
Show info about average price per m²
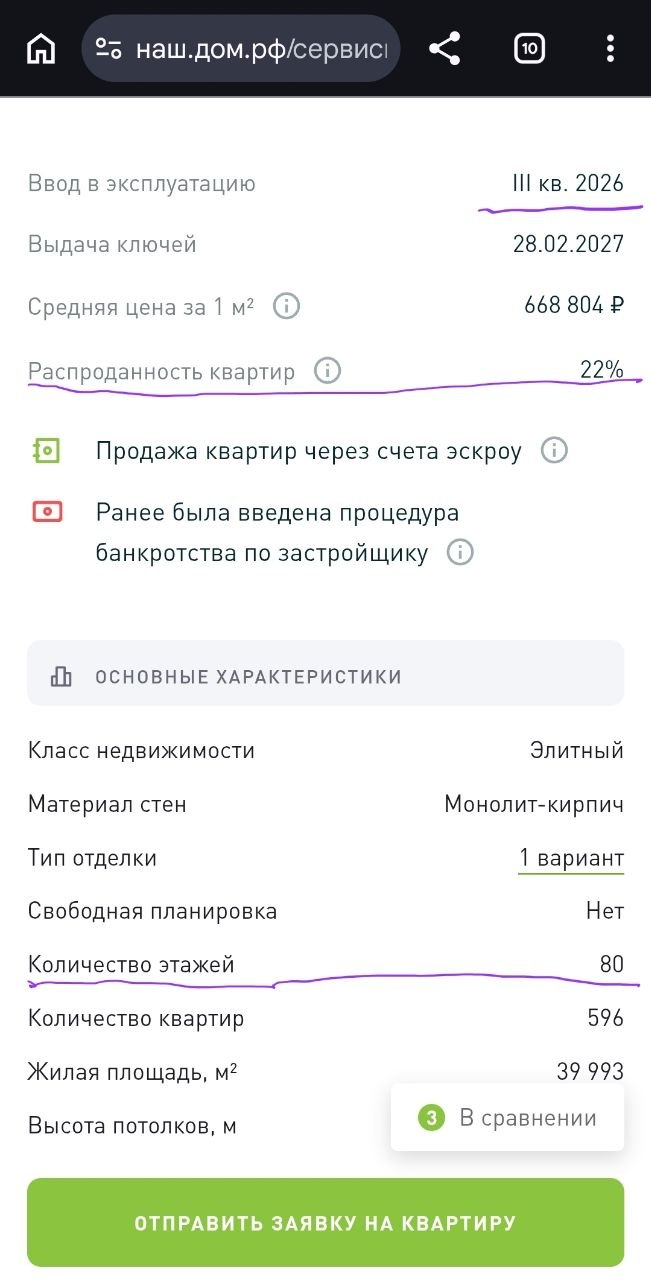[x=287, y=306]
